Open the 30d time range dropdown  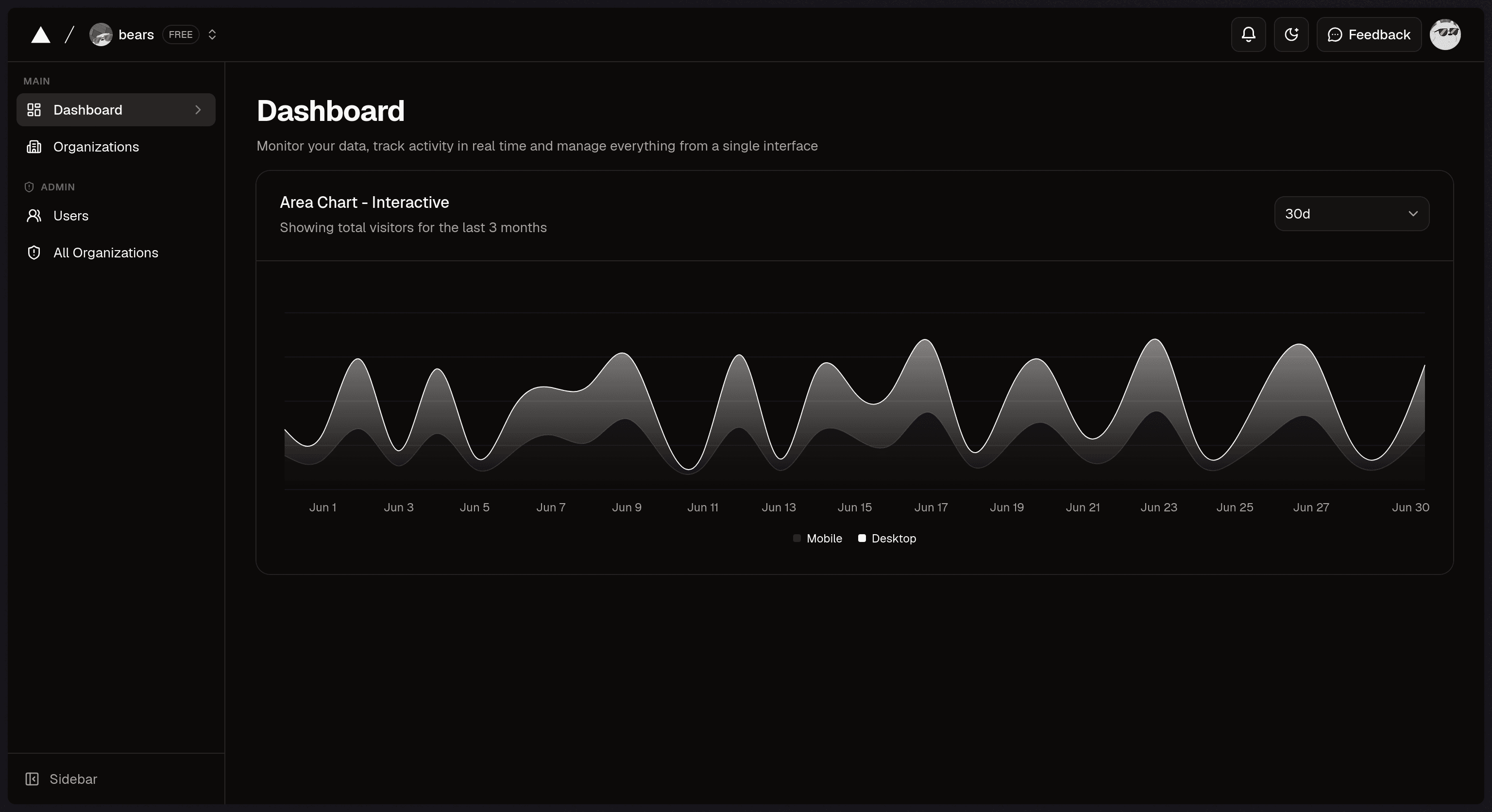point(1351,213)
